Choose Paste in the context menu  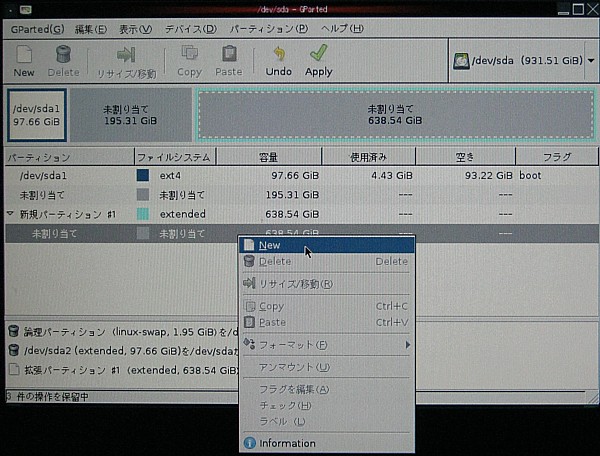click(327, 322)
